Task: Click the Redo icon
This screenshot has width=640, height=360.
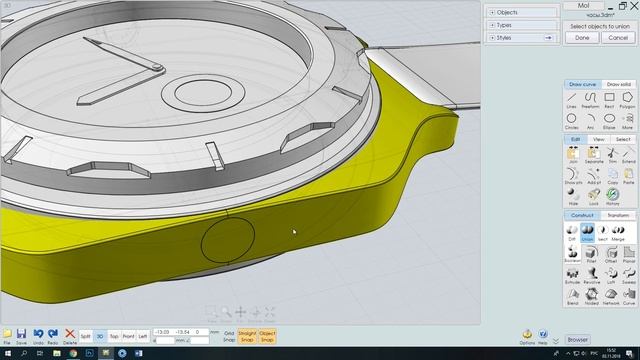Action: point(53,337)
